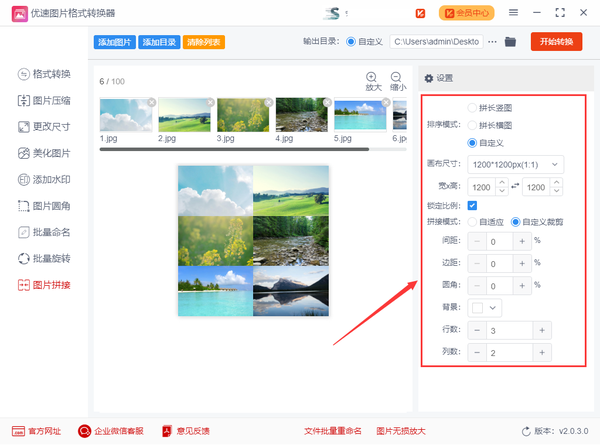Select 自定义裁剪 stitching mode radio
This screenshot has height=445, width=600.
pyautogui.click(x=515, y=222)
